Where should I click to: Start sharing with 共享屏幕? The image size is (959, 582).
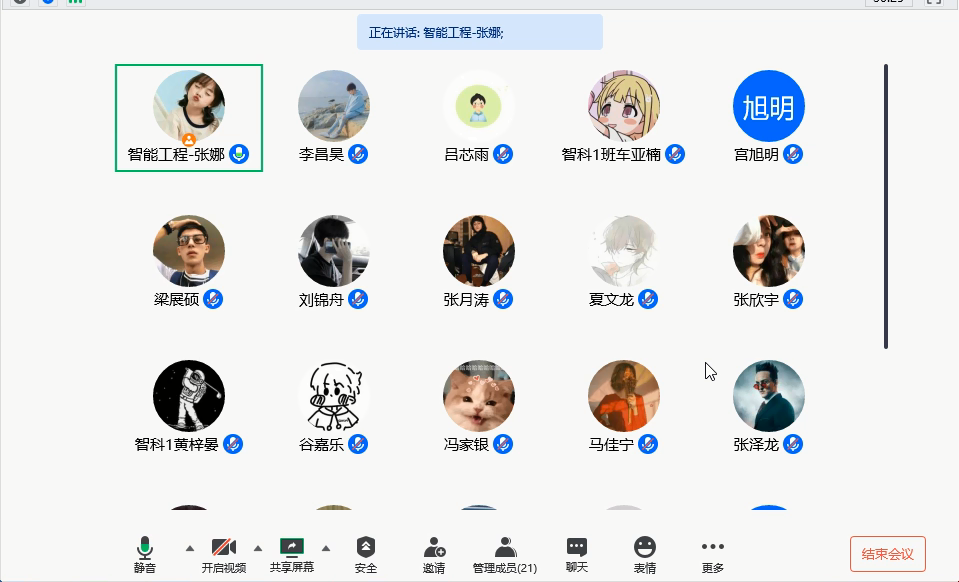[x=292, y=555]
